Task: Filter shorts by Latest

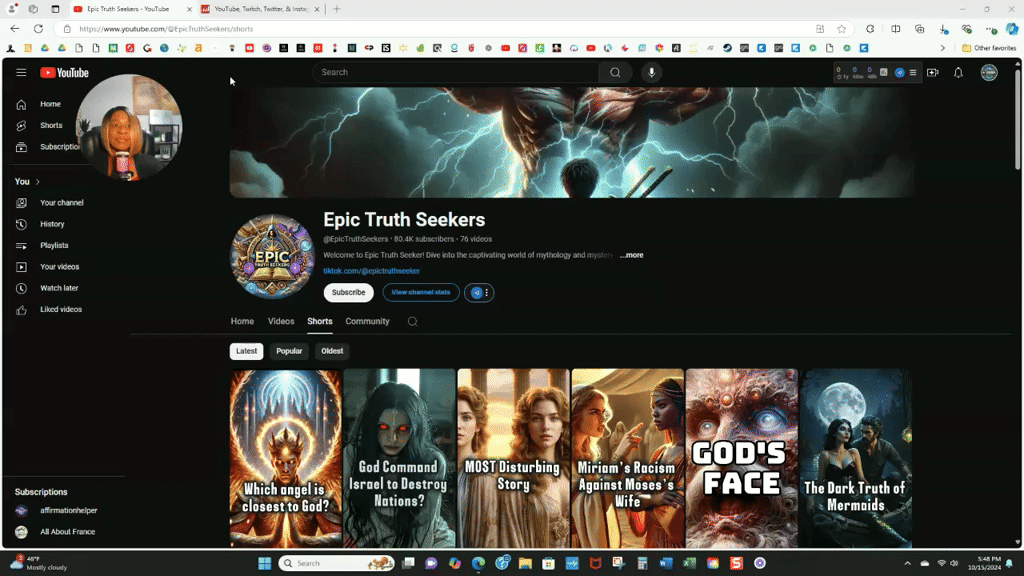Action: click(x=246, y=351)
